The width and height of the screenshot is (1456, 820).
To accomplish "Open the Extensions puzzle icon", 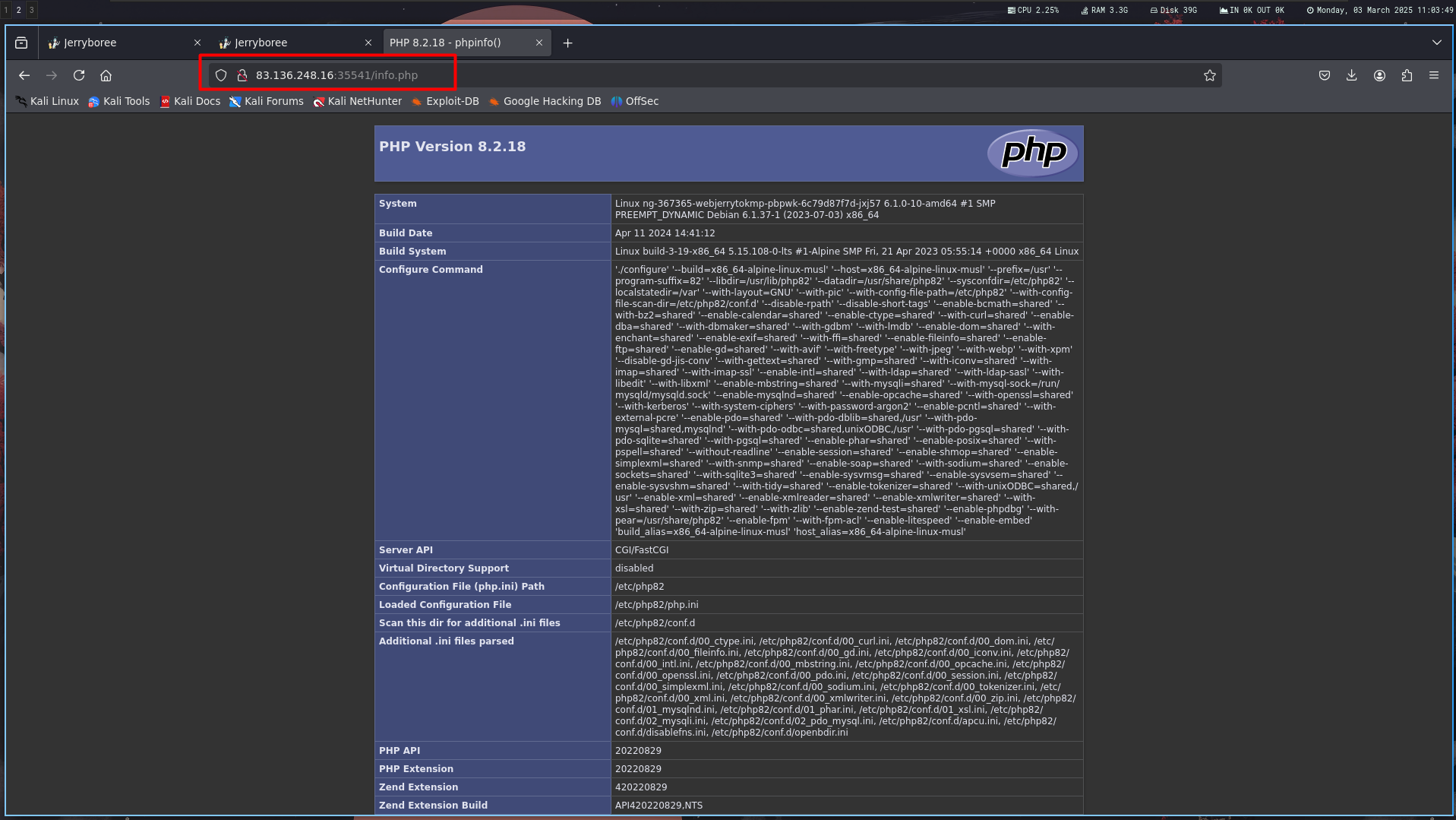I will (x=1407, y=75).
